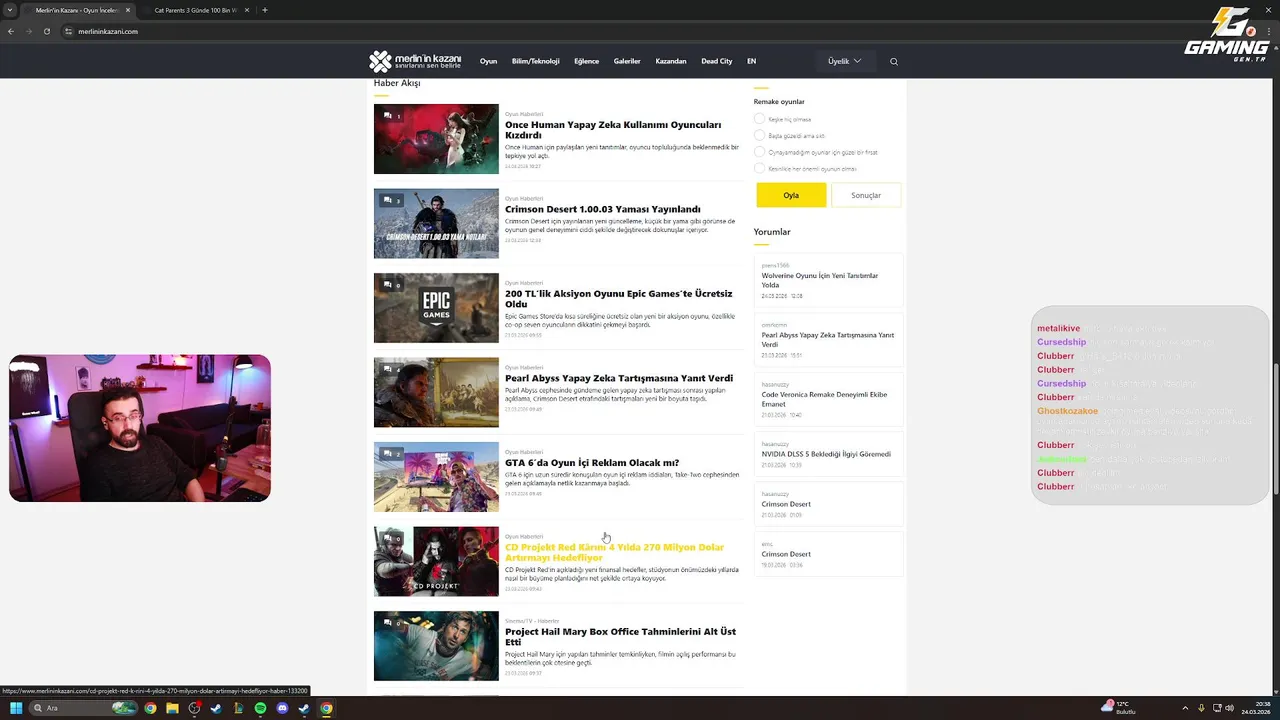Click the site info icon in address bar

click(69, 31)
